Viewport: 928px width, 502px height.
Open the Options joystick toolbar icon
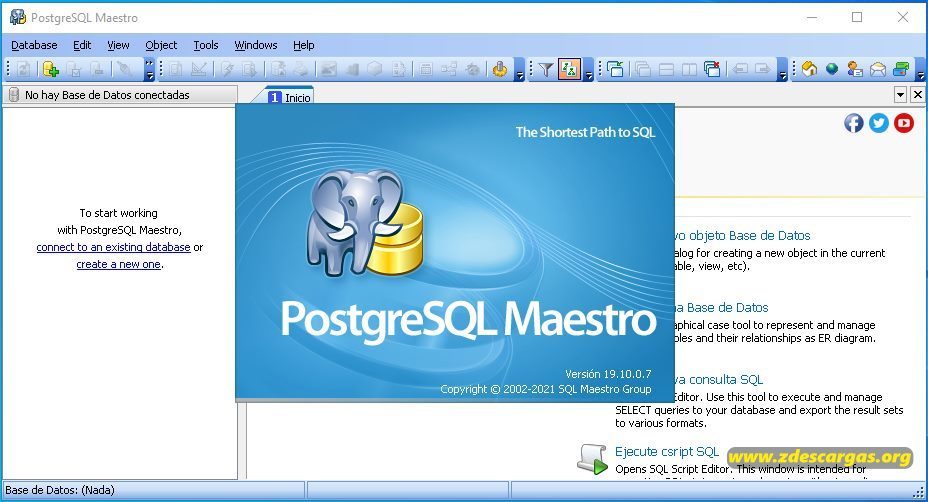pos(500,69)
